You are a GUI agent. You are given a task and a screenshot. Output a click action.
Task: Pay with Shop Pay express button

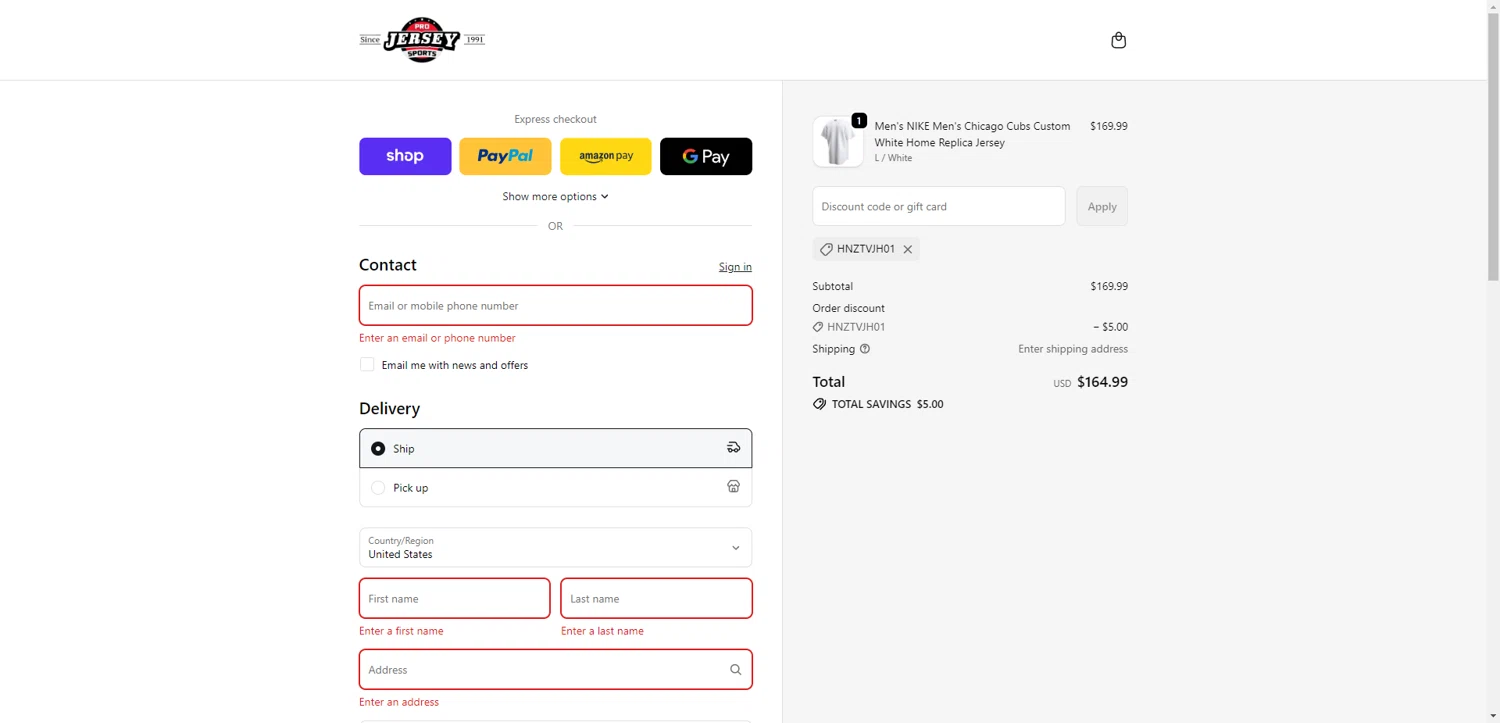[x=405, y=156]
